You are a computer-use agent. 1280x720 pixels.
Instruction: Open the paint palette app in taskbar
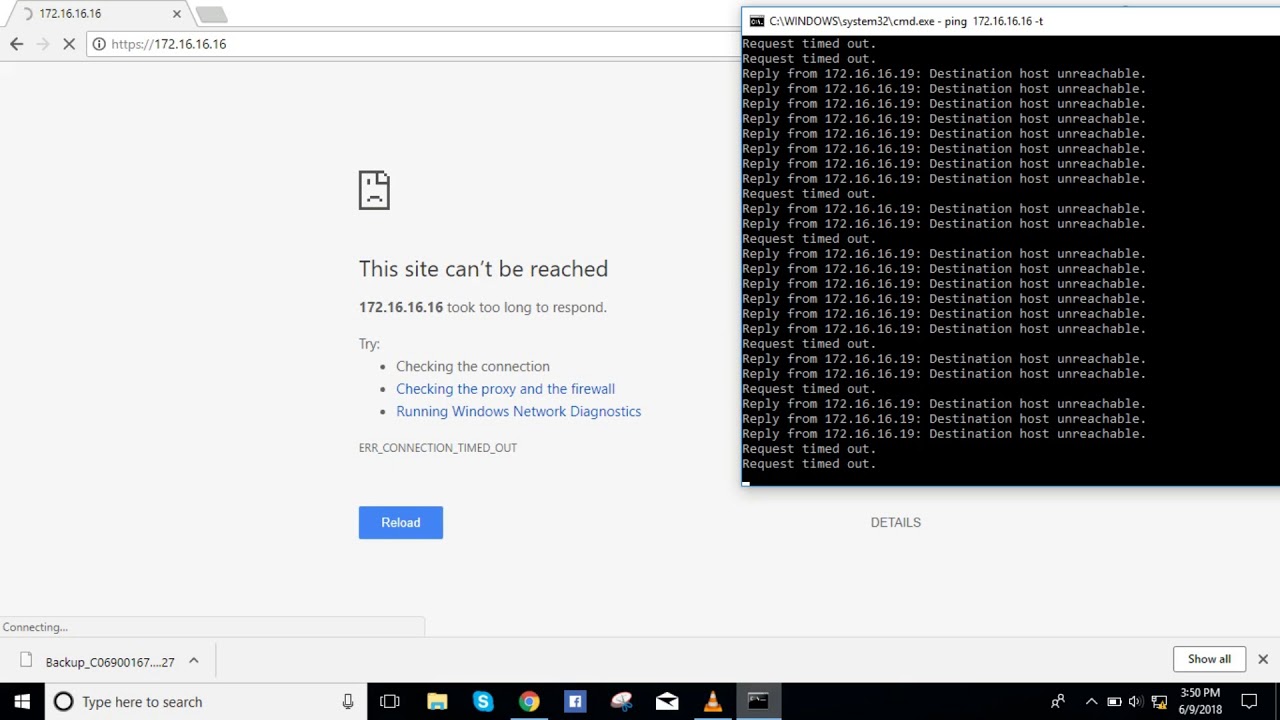621,702
